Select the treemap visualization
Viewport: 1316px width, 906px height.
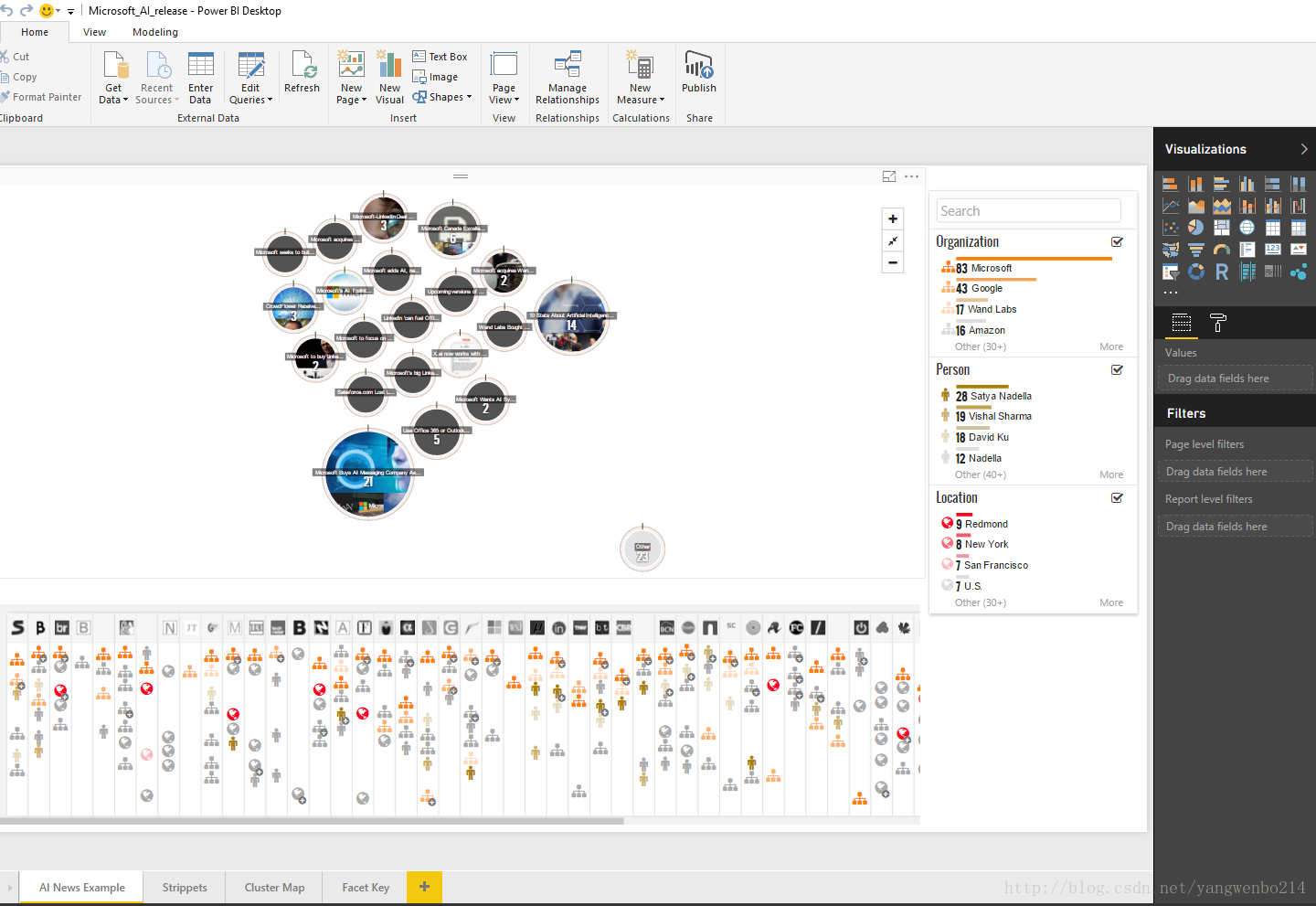tap(1221, 228)
